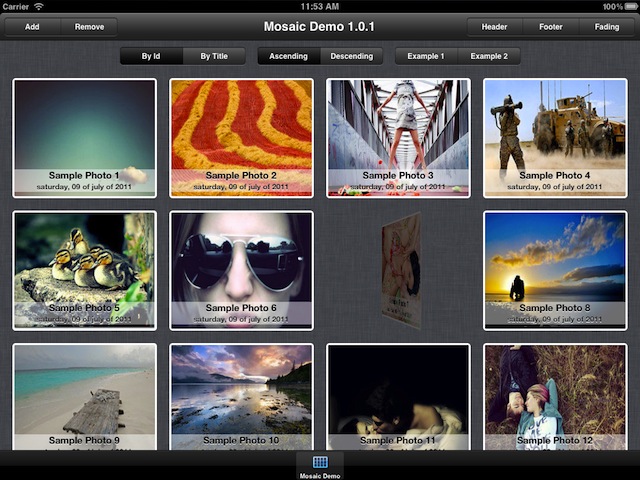Toggle the Fading option
The height and width of the screenshot is (480, 640).
tap(606, 27)
